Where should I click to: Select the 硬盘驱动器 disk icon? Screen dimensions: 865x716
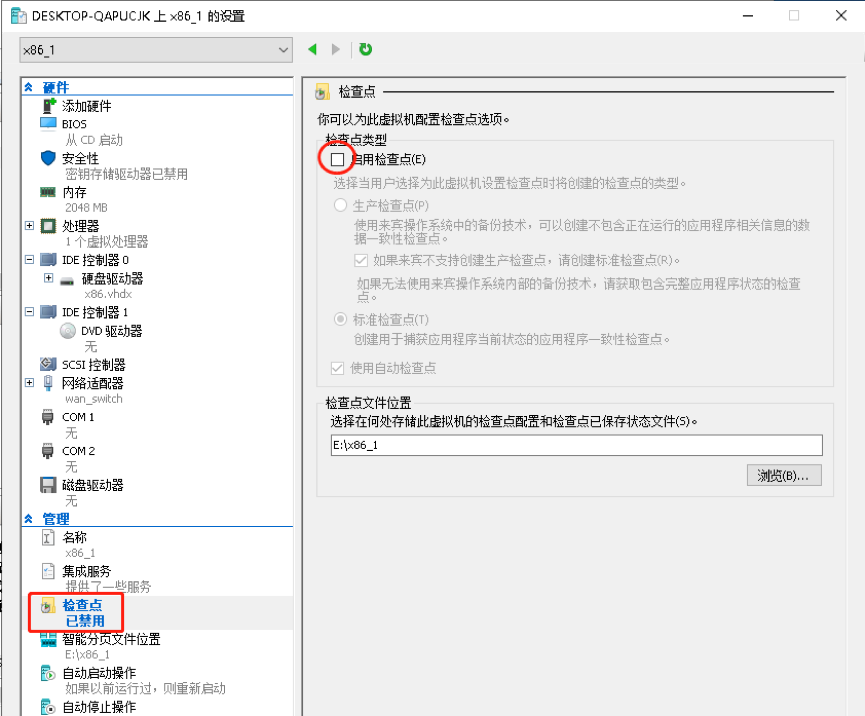coord(67,281)
